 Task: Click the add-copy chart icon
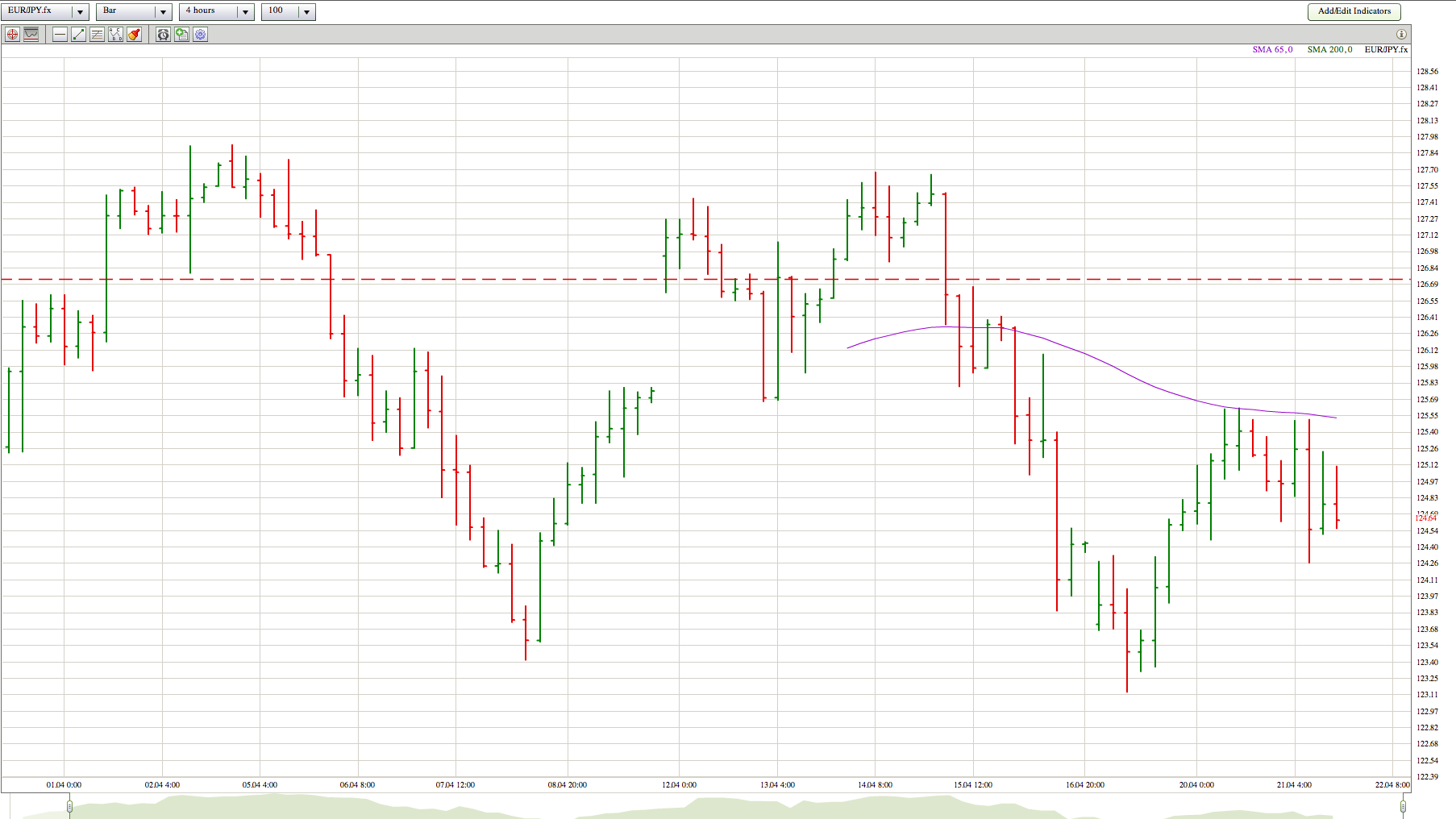tap(181, 35)
